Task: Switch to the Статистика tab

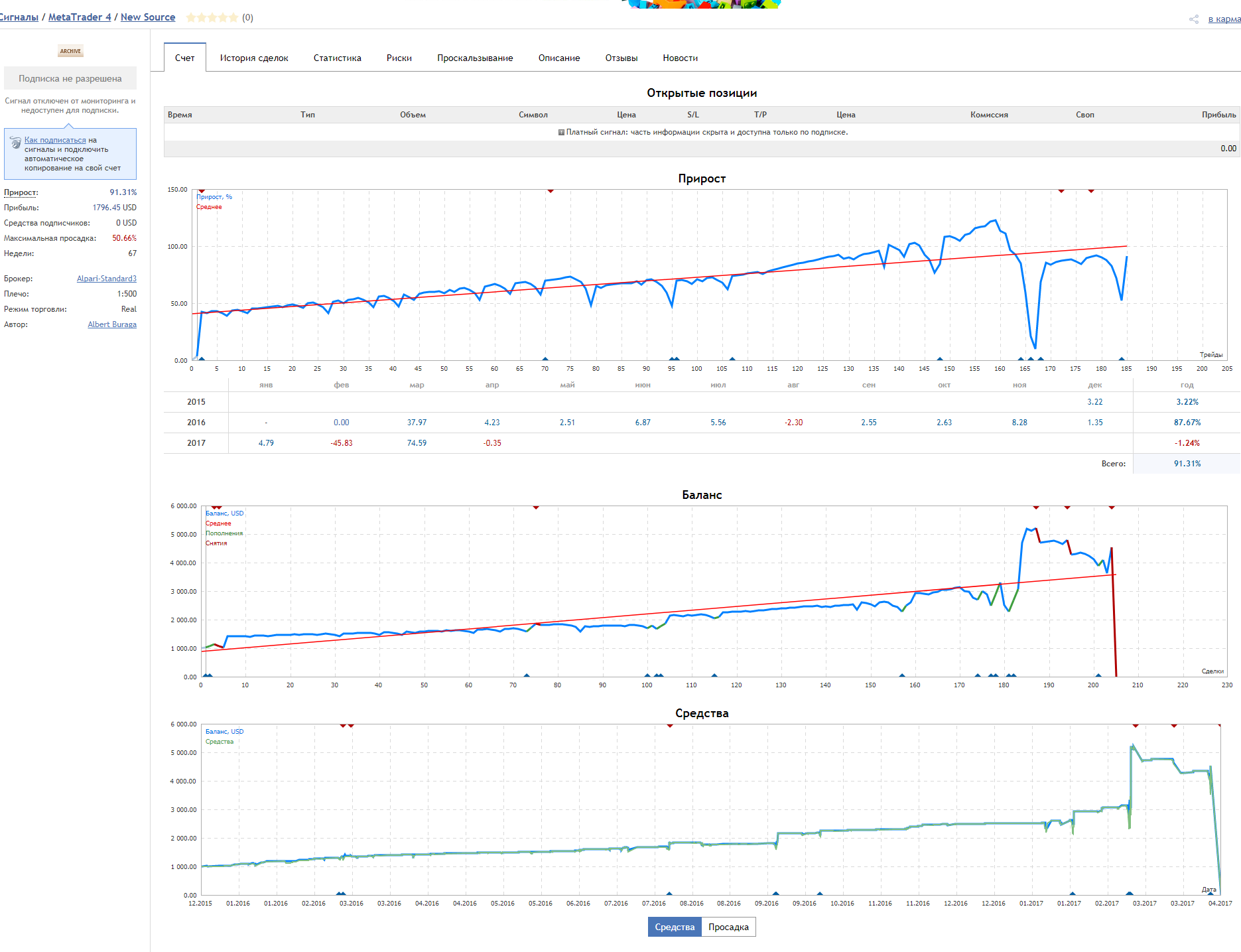Action: click(x=337, y=58)
